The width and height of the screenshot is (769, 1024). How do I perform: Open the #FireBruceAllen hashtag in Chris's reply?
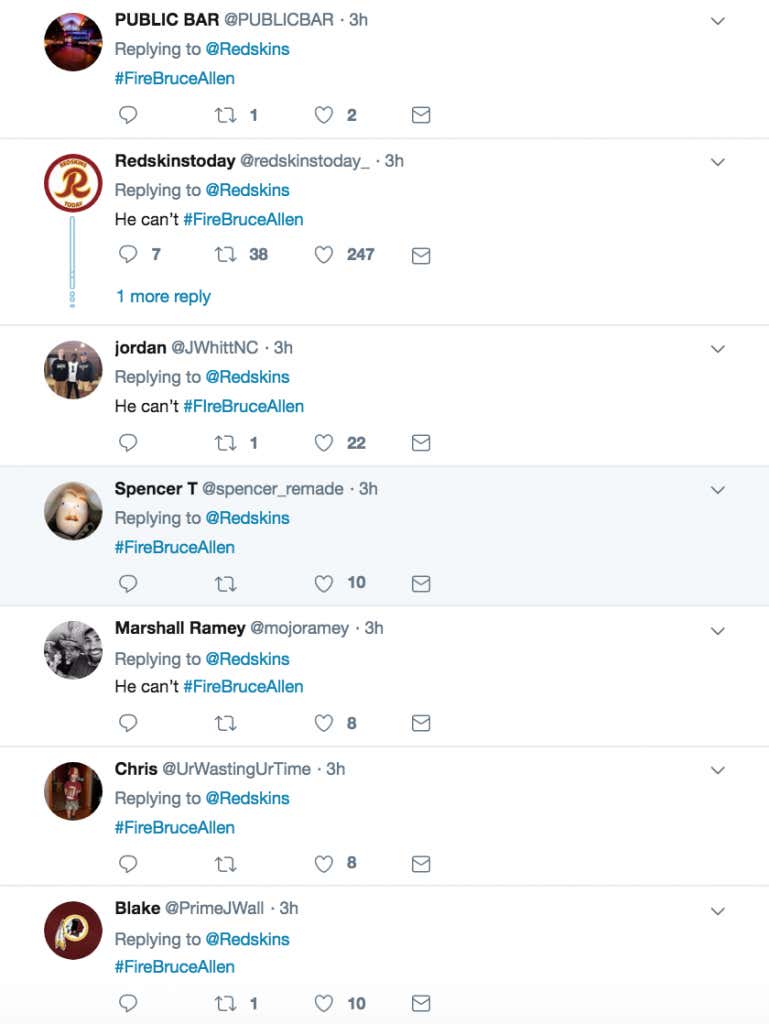coord(175,827)
